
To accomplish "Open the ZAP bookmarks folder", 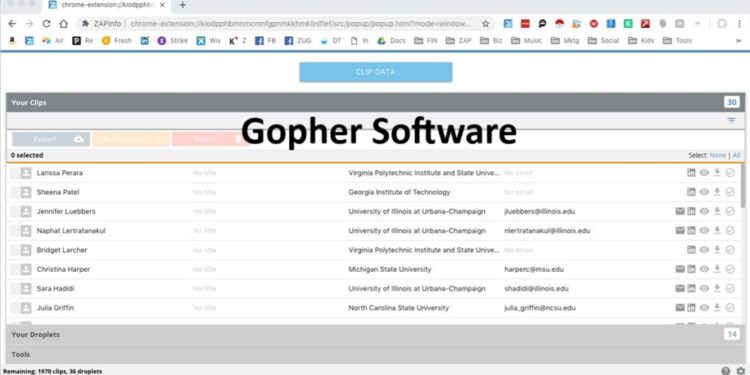I will (459, 41).
